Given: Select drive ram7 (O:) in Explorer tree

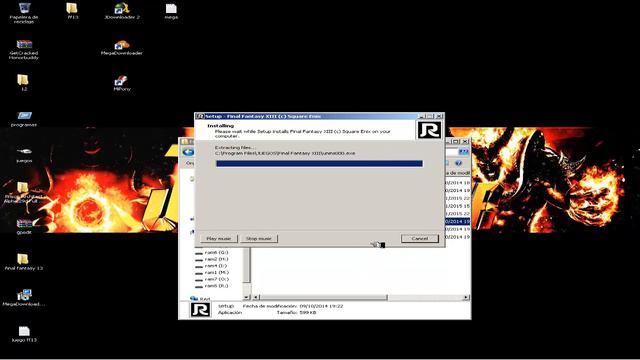Looking at the screenshot, I should pyautogui.click(x=211, y=279).
